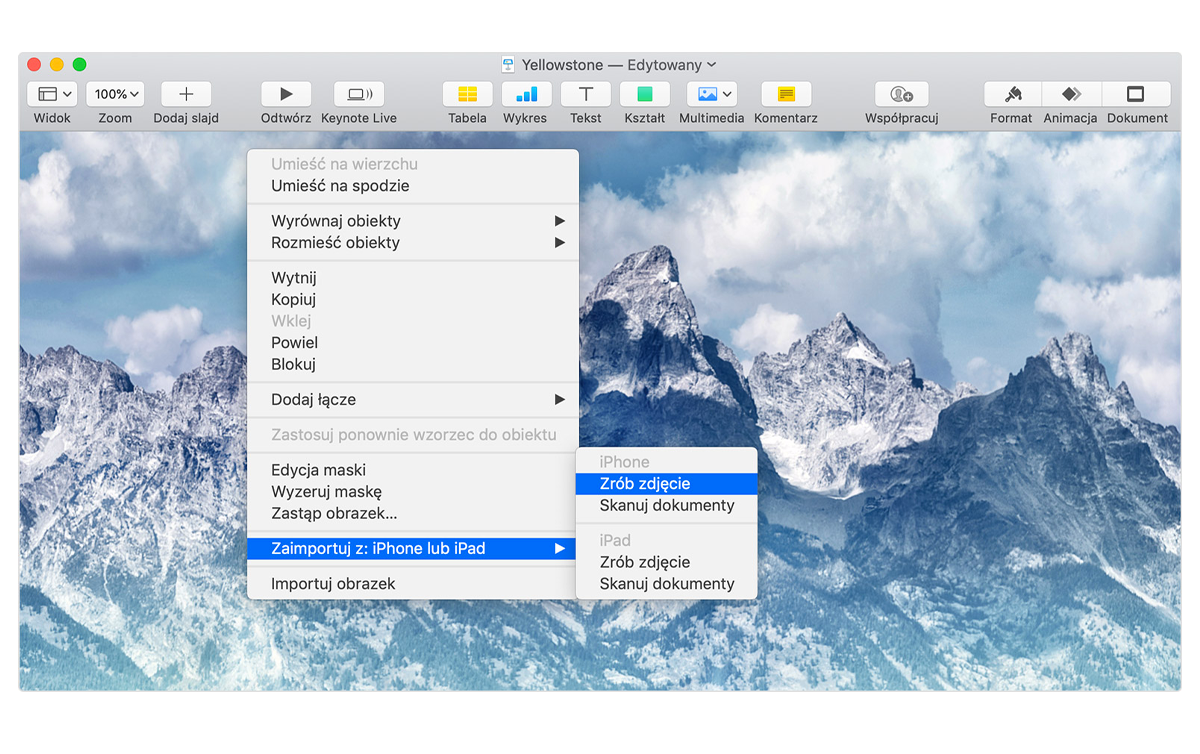This screenshot has height=754, width=1200.
Task: Choose highlighted Zrób zdjęcie under iPhone
Action: [x=645, y=484]
